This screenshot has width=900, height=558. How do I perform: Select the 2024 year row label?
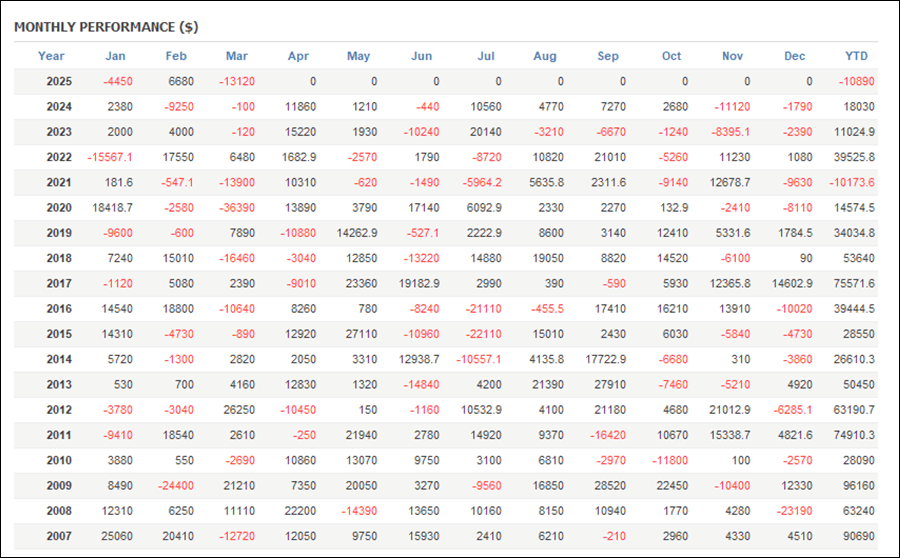tap(59, 107)
